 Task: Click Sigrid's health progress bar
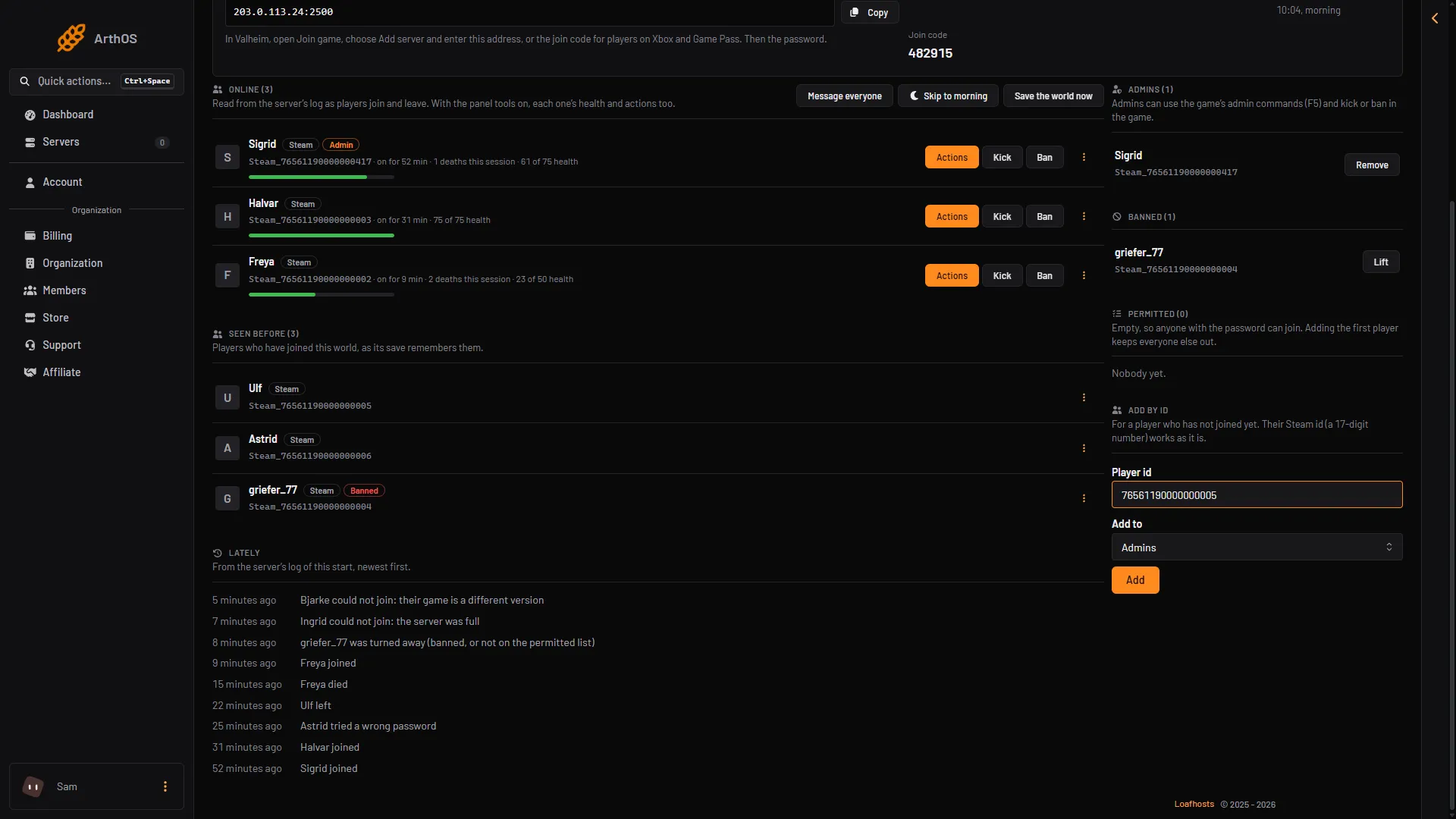click(322, 177)
